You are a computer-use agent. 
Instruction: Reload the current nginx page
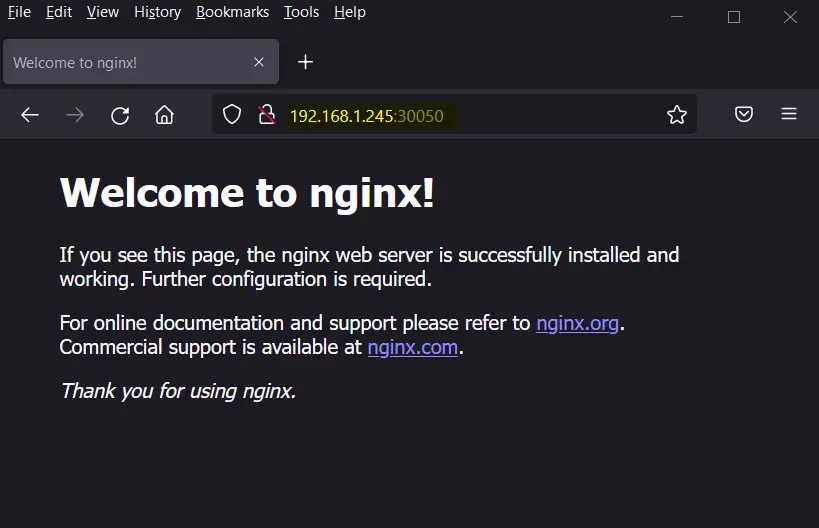coord(120,115)
